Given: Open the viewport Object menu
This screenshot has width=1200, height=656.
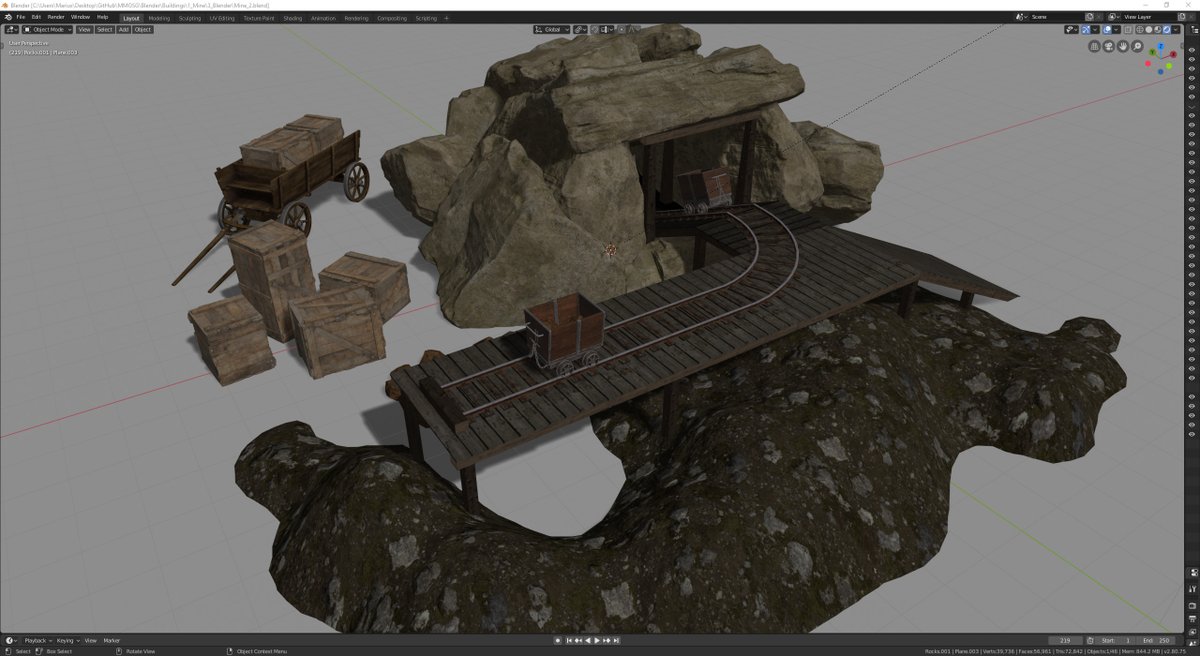Looking at the screenshot, I should (x=143, y=29).
